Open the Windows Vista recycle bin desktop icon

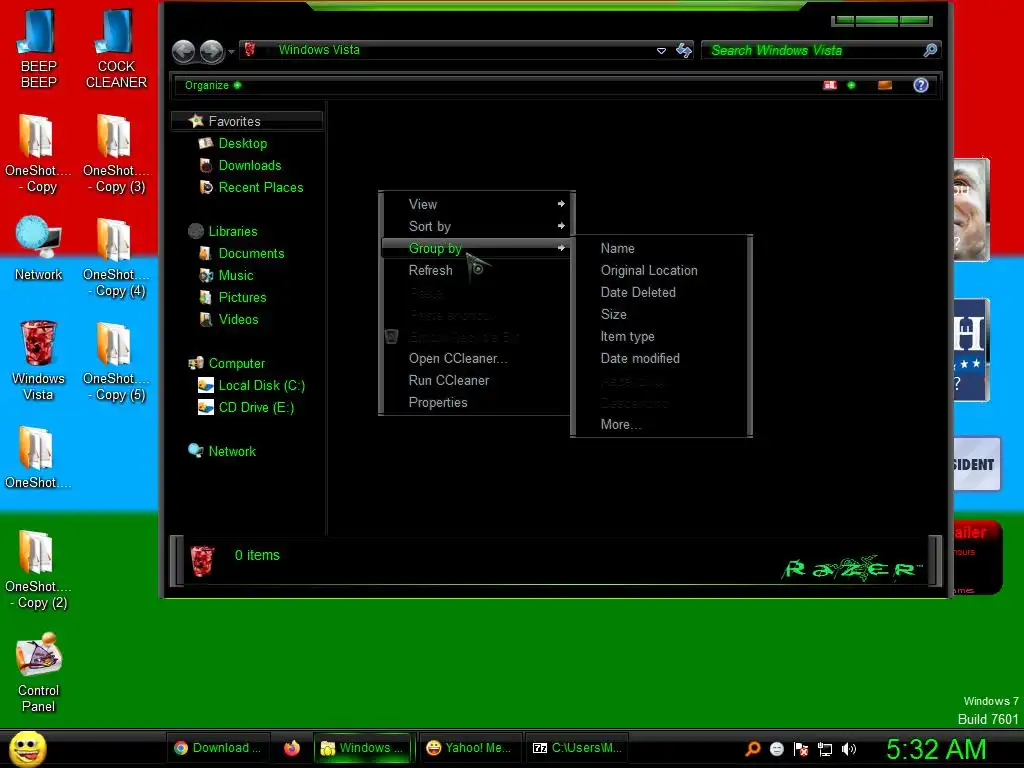[38, 360]
